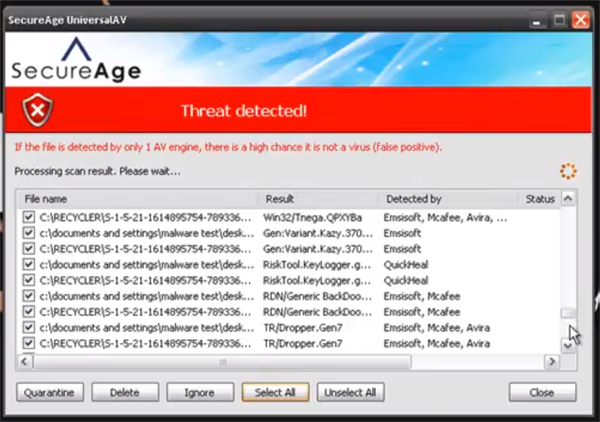This screenshot has width=600, height=422.
Task: Close the window using the red X
Action: pos(580,20)
